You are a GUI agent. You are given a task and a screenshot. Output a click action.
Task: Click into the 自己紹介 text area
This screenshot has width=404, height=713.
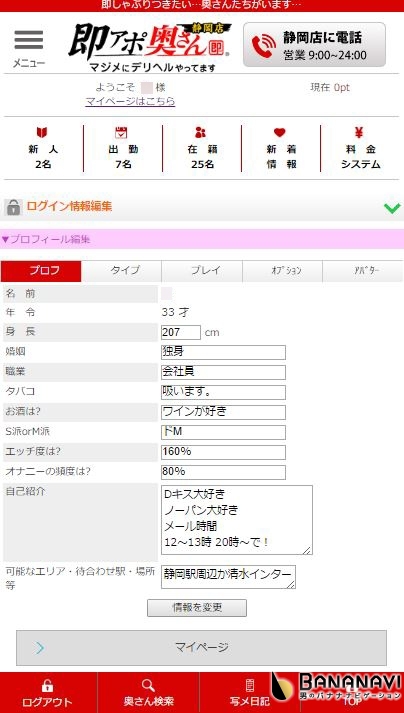tap(237, 520)
